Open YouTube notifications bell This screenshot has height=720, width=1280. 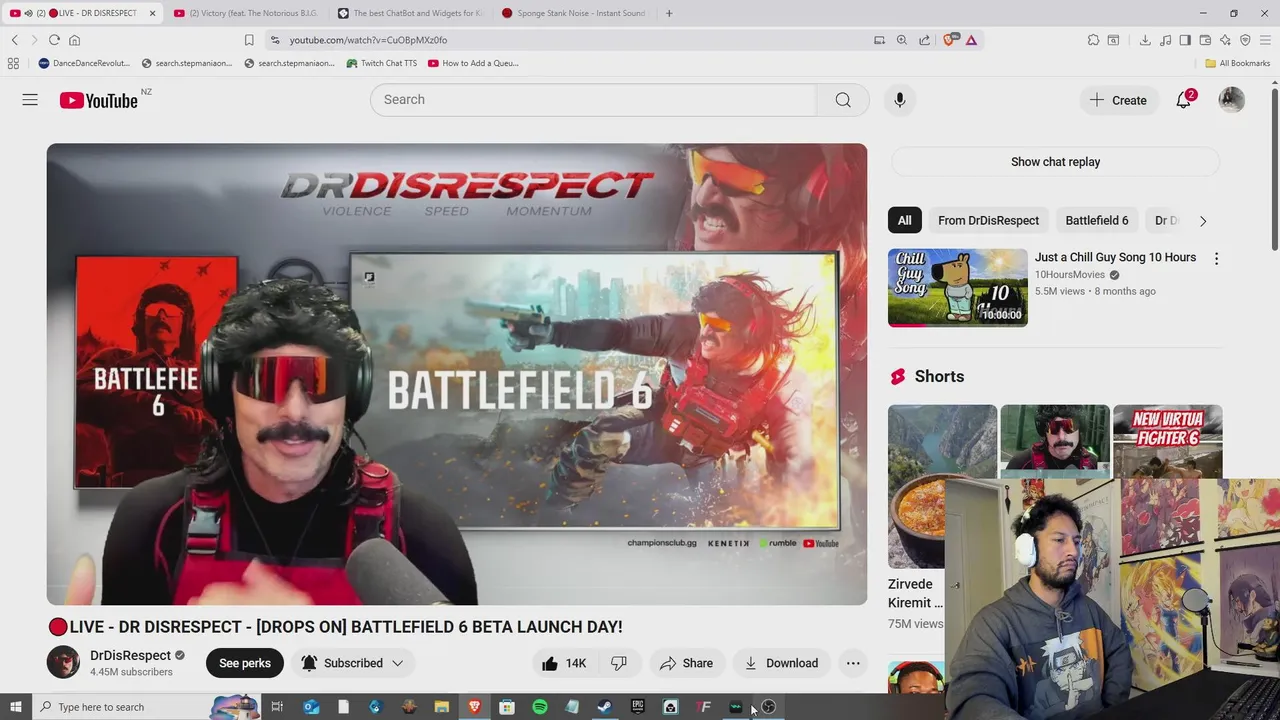pyautogui.click(x=1184, y=100)
